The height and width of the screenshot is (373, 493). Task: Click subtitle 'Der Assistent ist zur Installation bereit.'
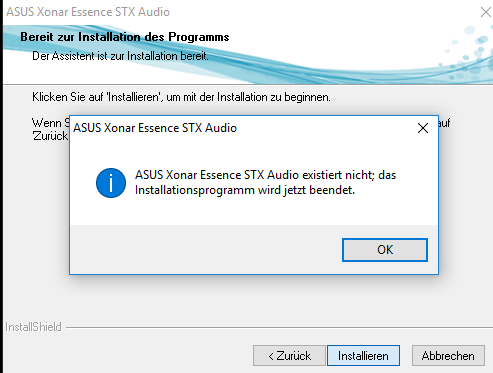(120, 56)
